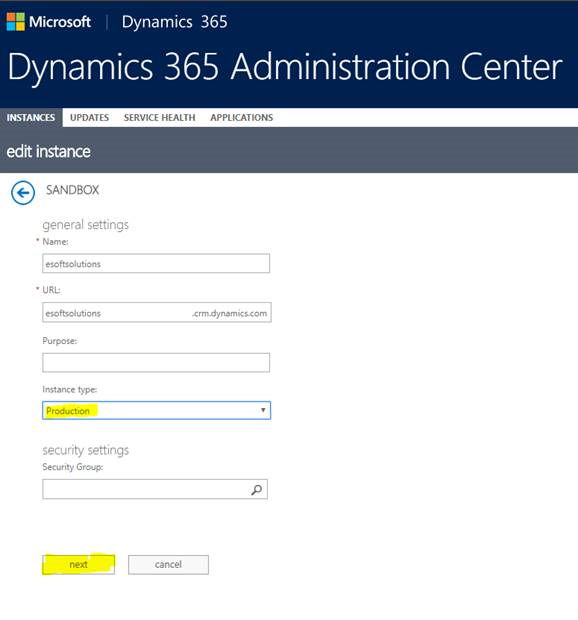Click into the Purpose text box
This screenshot has height=620, width=578.
[x=156, y=363]
